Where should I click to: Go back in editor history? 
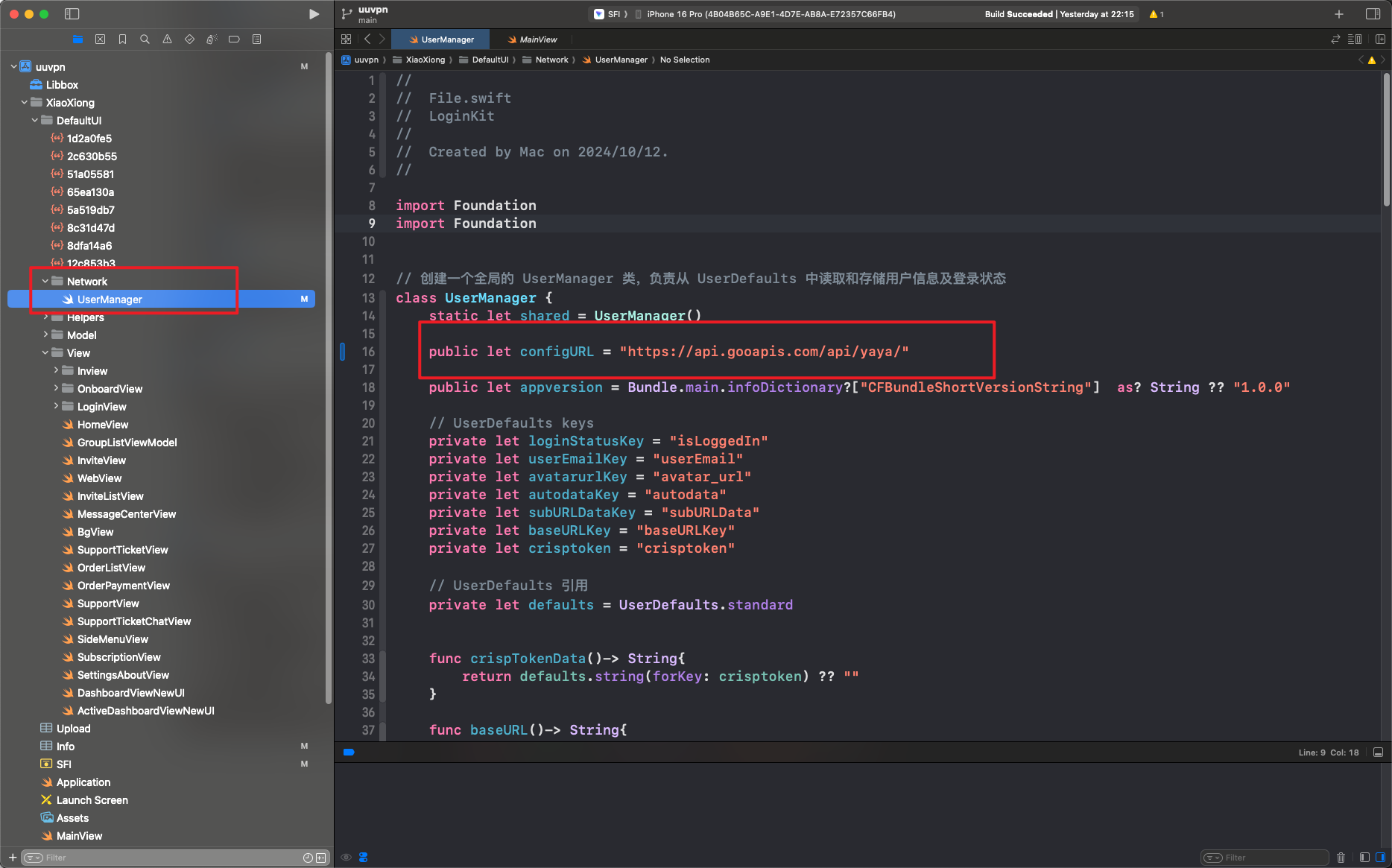tap(367, 39)
